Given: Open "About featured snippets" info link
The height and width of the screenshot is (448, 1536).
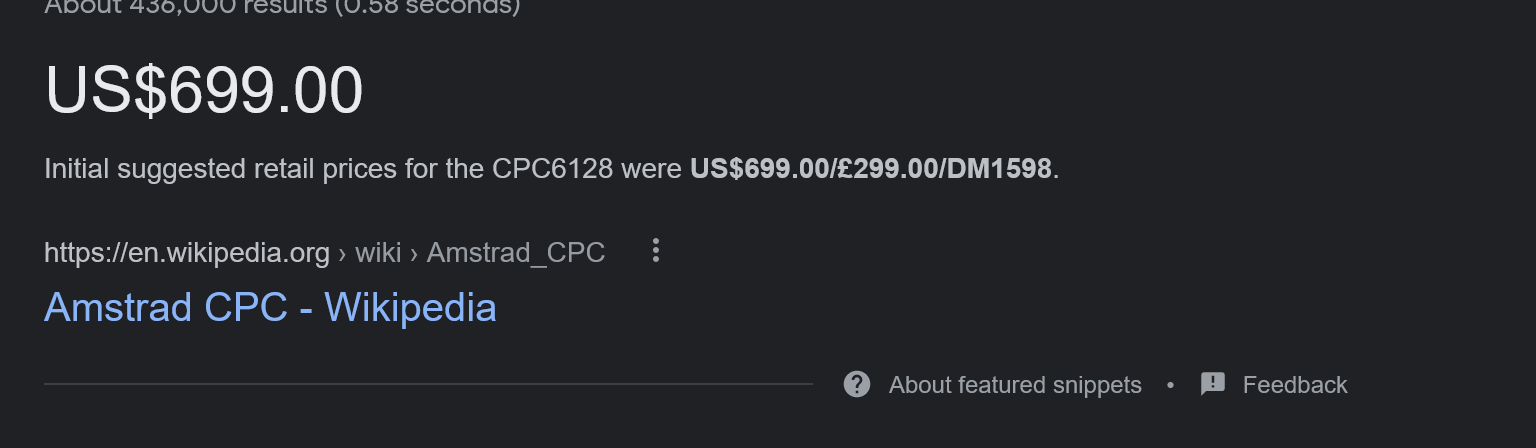Looking at the screenshot, I should click(x=1015, y=385).
